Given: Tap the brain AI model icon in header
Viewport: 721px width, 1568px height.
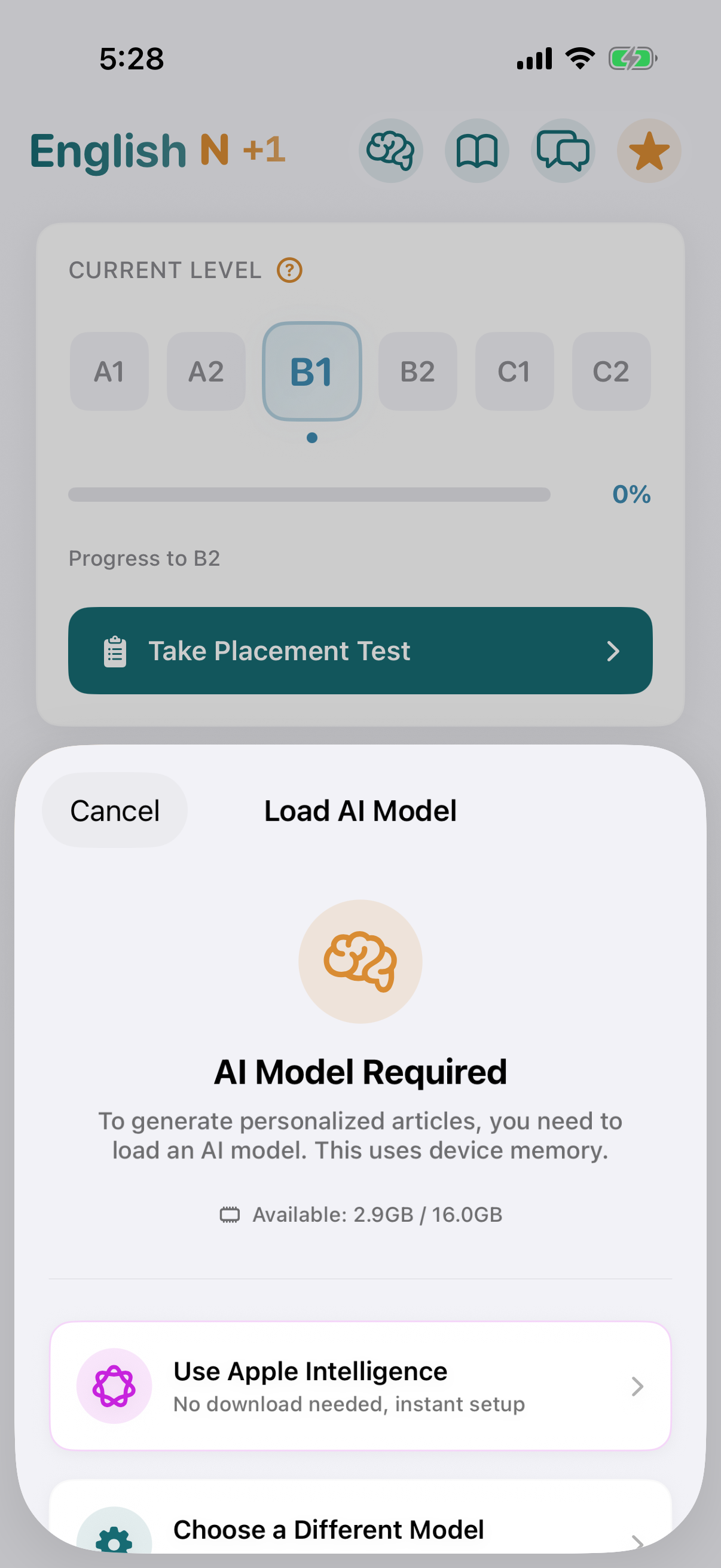Looking at the screenshot, I should [390, 150].
